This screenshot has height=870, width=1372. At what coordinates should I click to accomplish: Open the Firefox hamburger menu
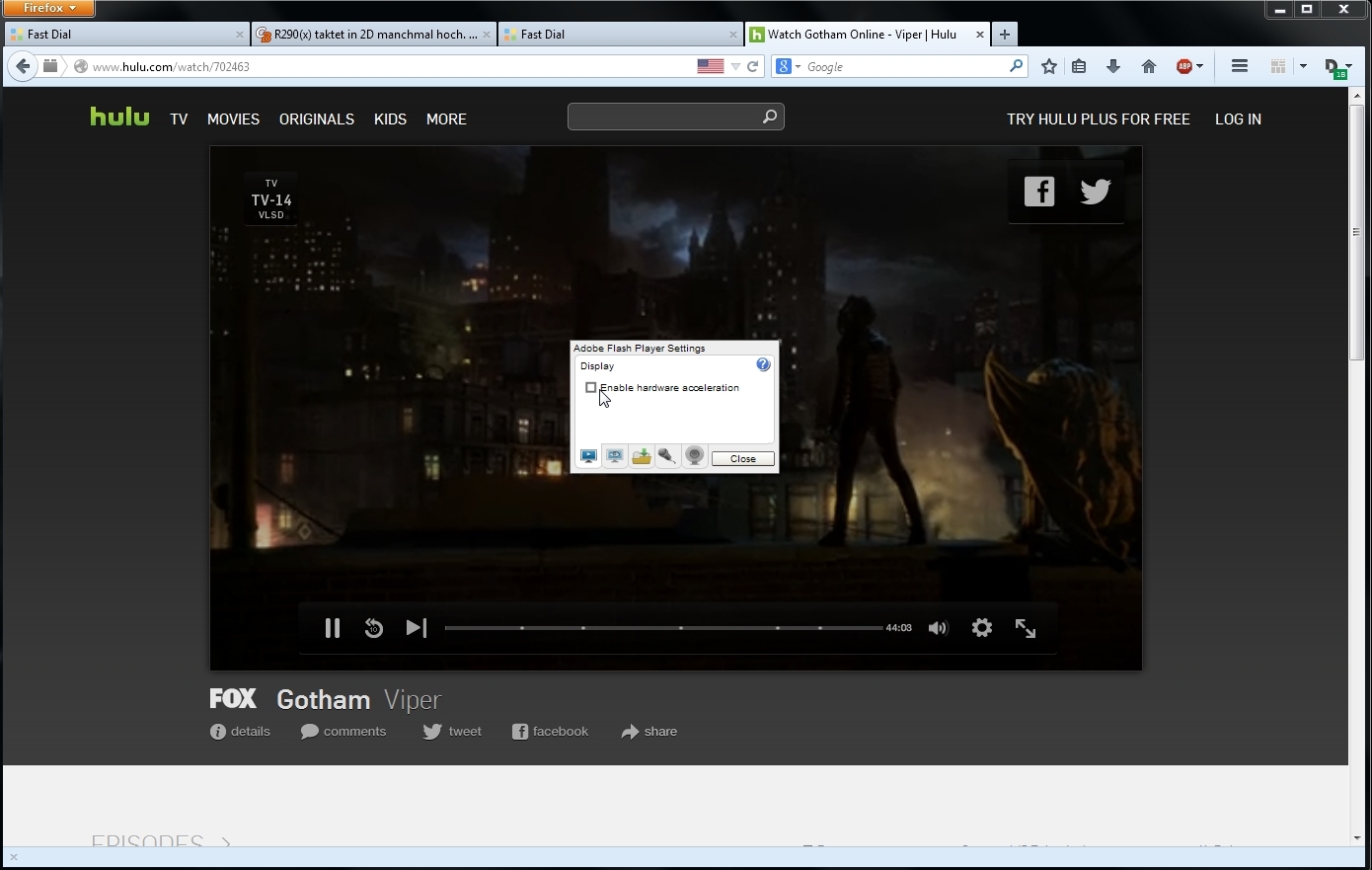point(1240,66)
